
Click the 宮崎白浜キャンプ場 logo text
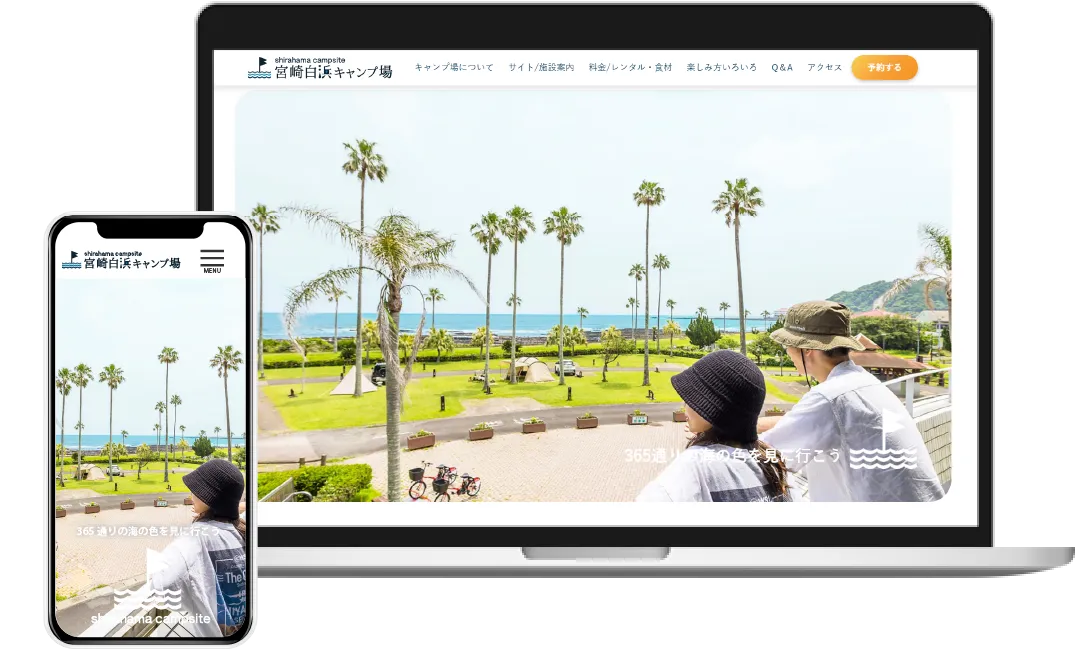click(x=335, y=72)
